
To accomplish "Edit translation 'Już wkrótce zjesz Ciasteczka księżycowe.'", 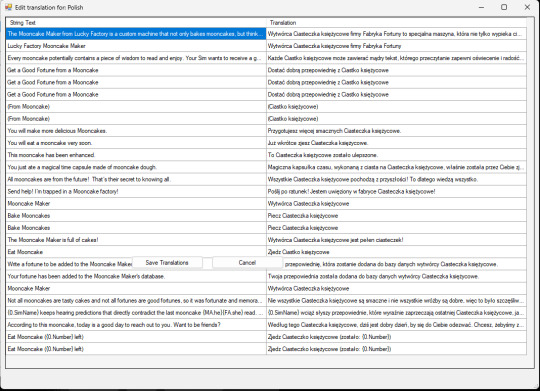I will point(396,143).
